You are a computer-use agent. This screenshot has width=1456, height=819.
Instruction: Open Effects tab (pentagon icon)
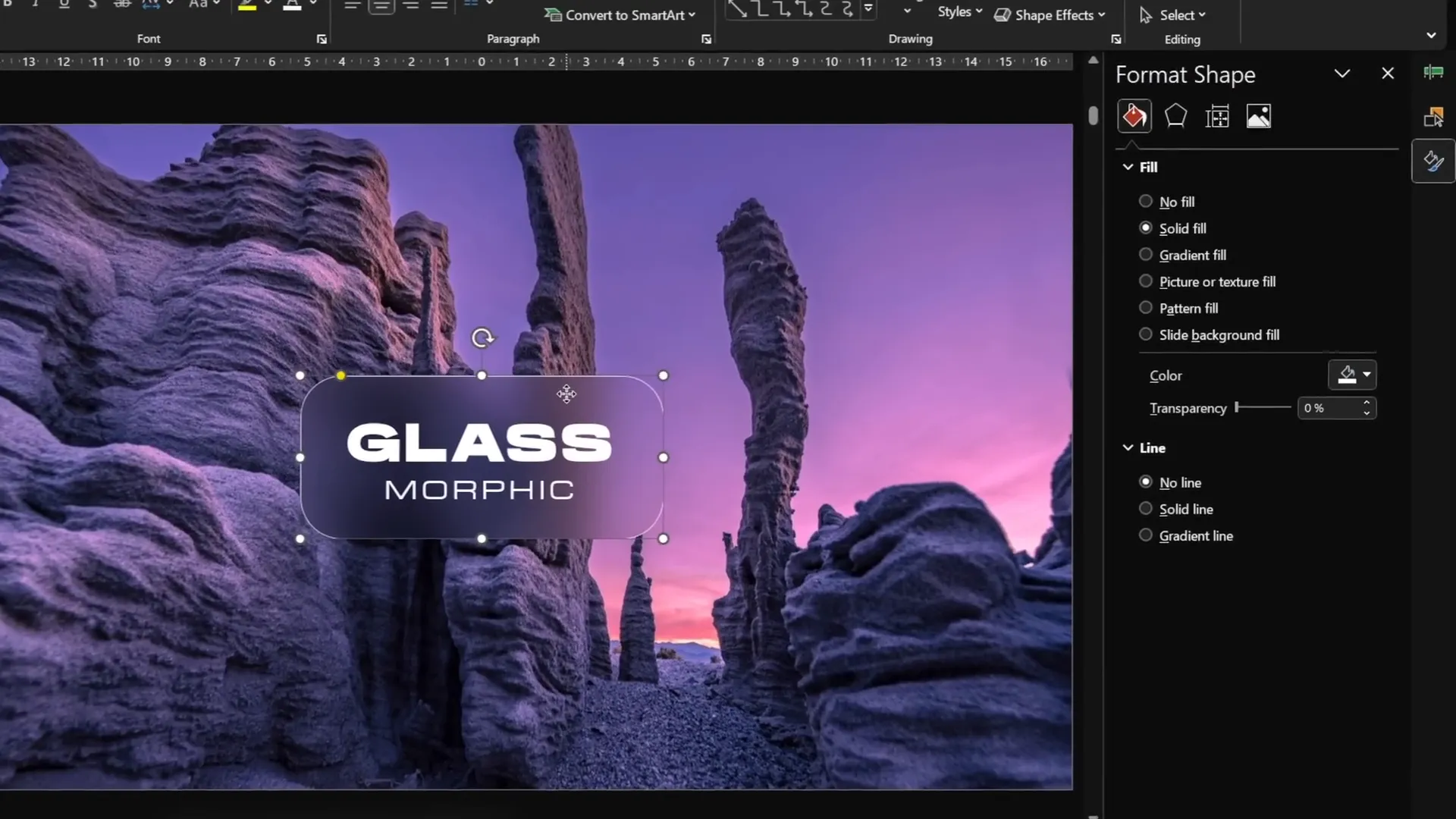point(1175,116)
